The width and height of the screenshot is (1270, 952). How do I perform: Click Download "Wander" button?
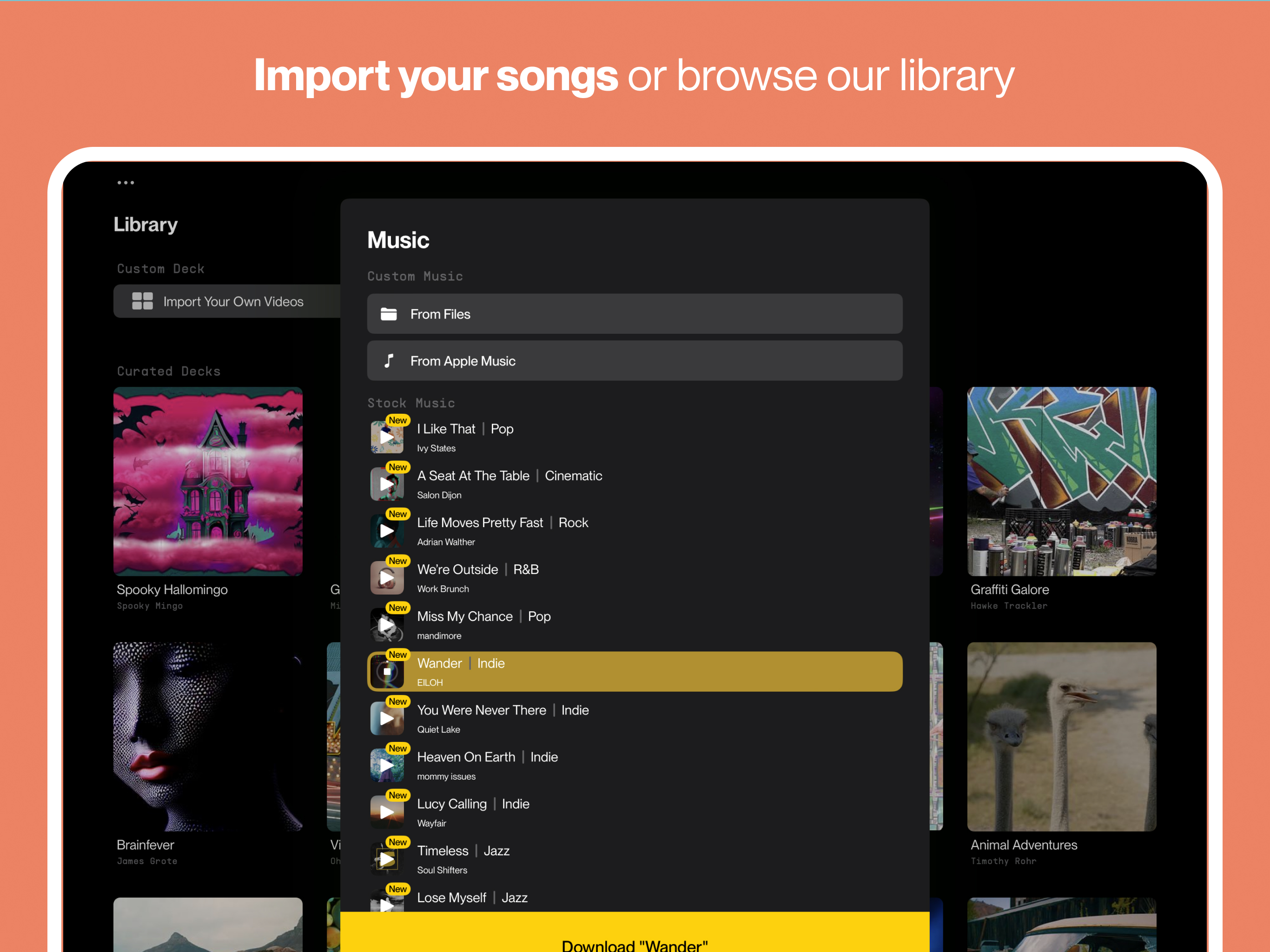point(635,932)
